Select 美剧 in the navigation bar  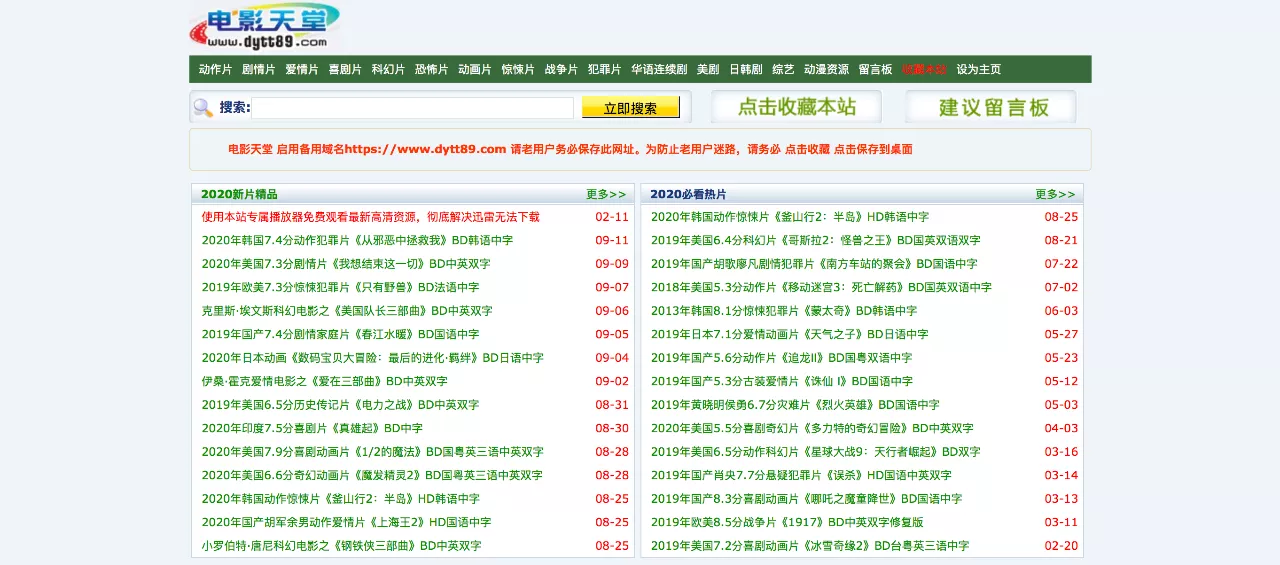click(x=708, y=69)
